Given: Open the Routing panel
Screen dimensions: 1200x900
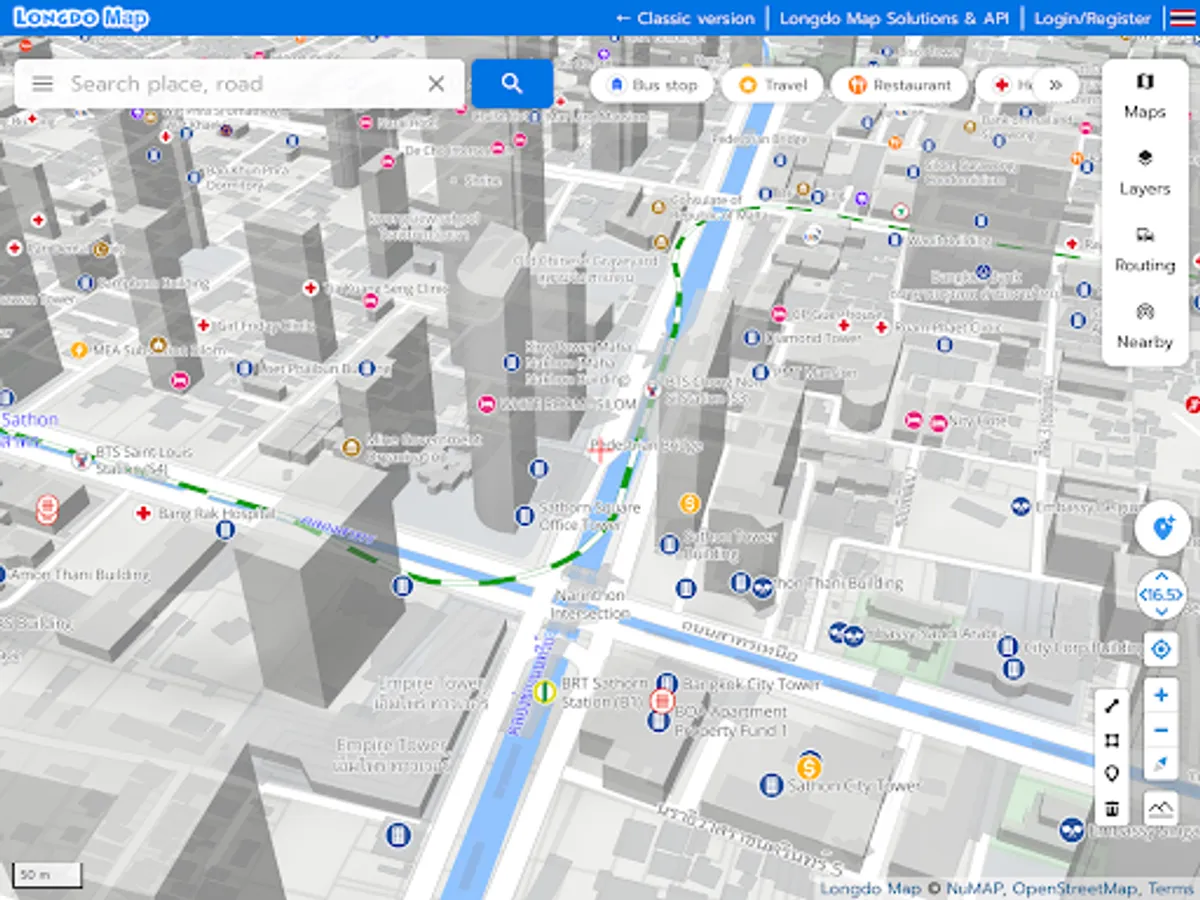Looking at the screenshot, I should coord(1144,249).
